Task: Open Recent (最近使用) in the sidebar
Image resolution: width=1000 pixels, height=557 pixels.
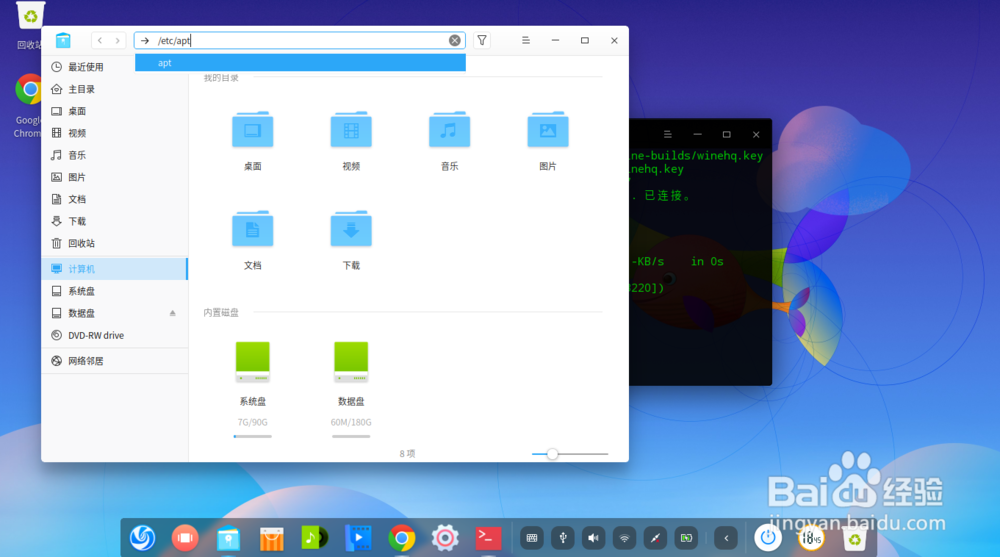Action: click(115, 67)
